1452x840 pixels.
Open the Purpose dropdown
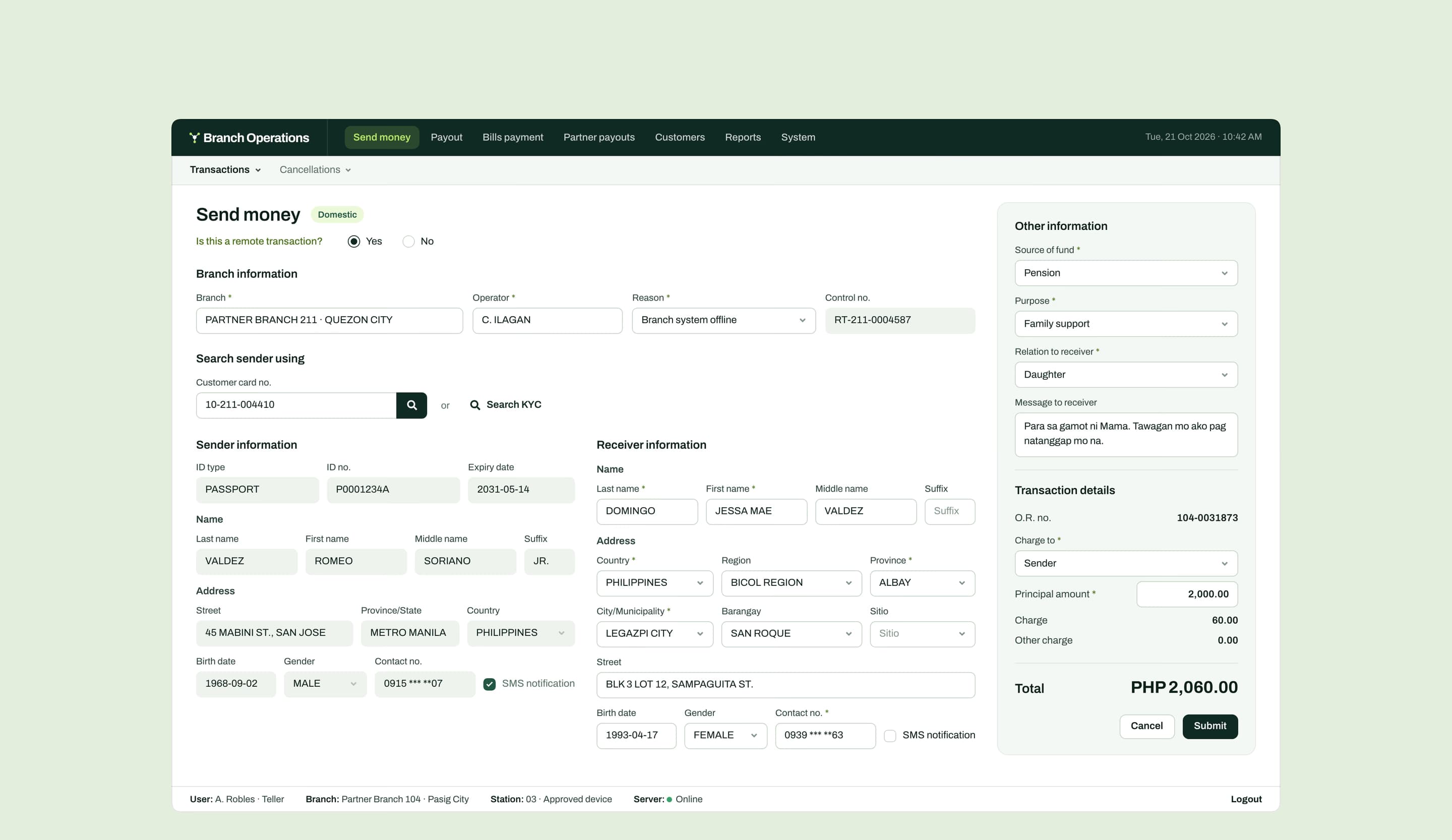tap(1126, 324)
